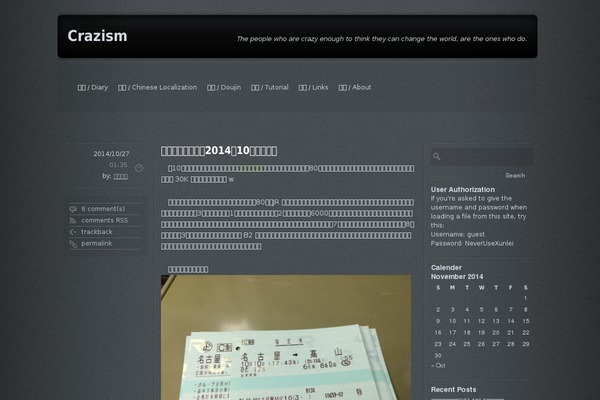Click calendar day 30
This screenshot has width=600, height=400.
[438, 356]
